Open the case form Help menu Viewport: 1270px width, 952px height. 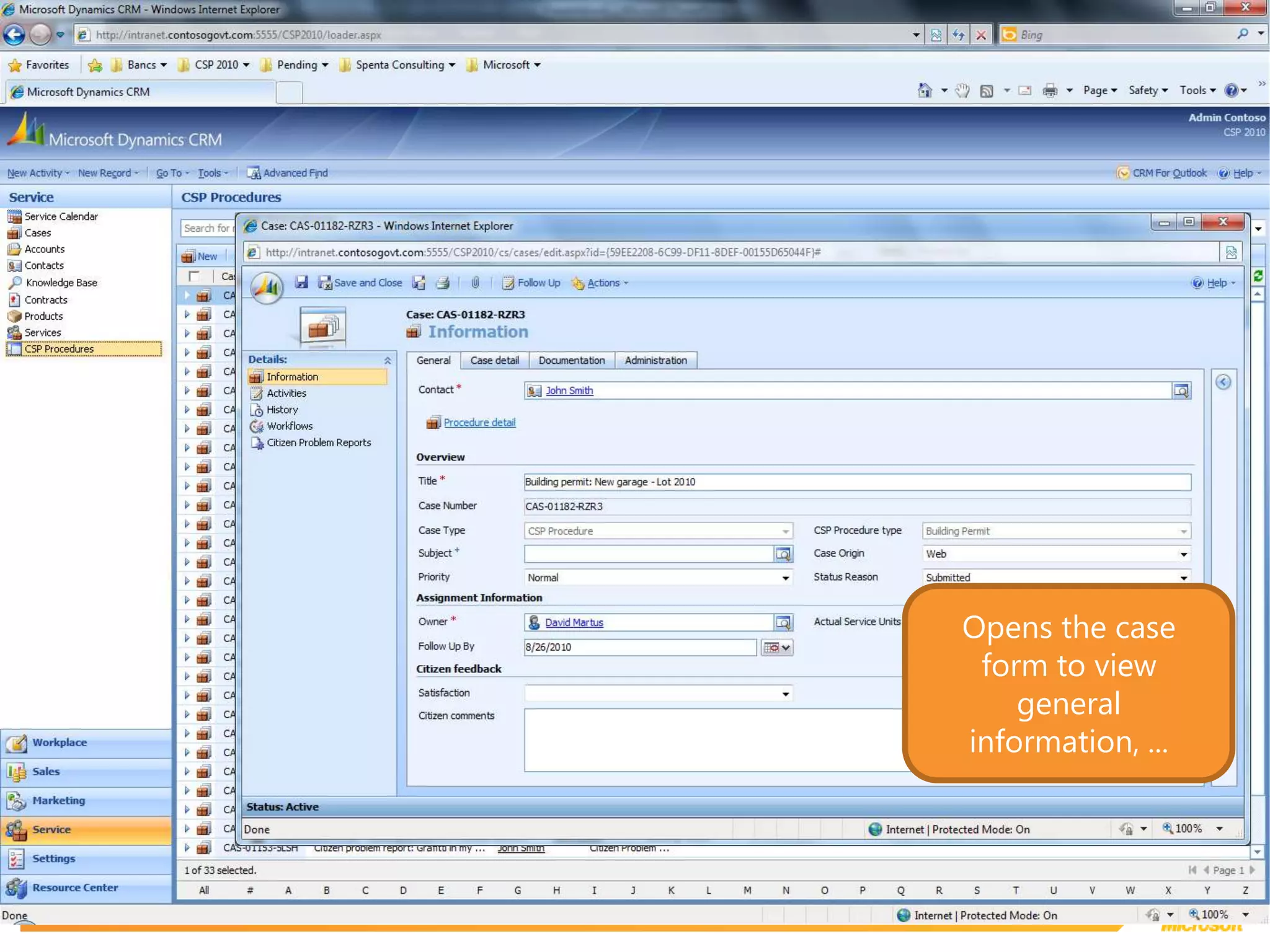(1214, 283)
